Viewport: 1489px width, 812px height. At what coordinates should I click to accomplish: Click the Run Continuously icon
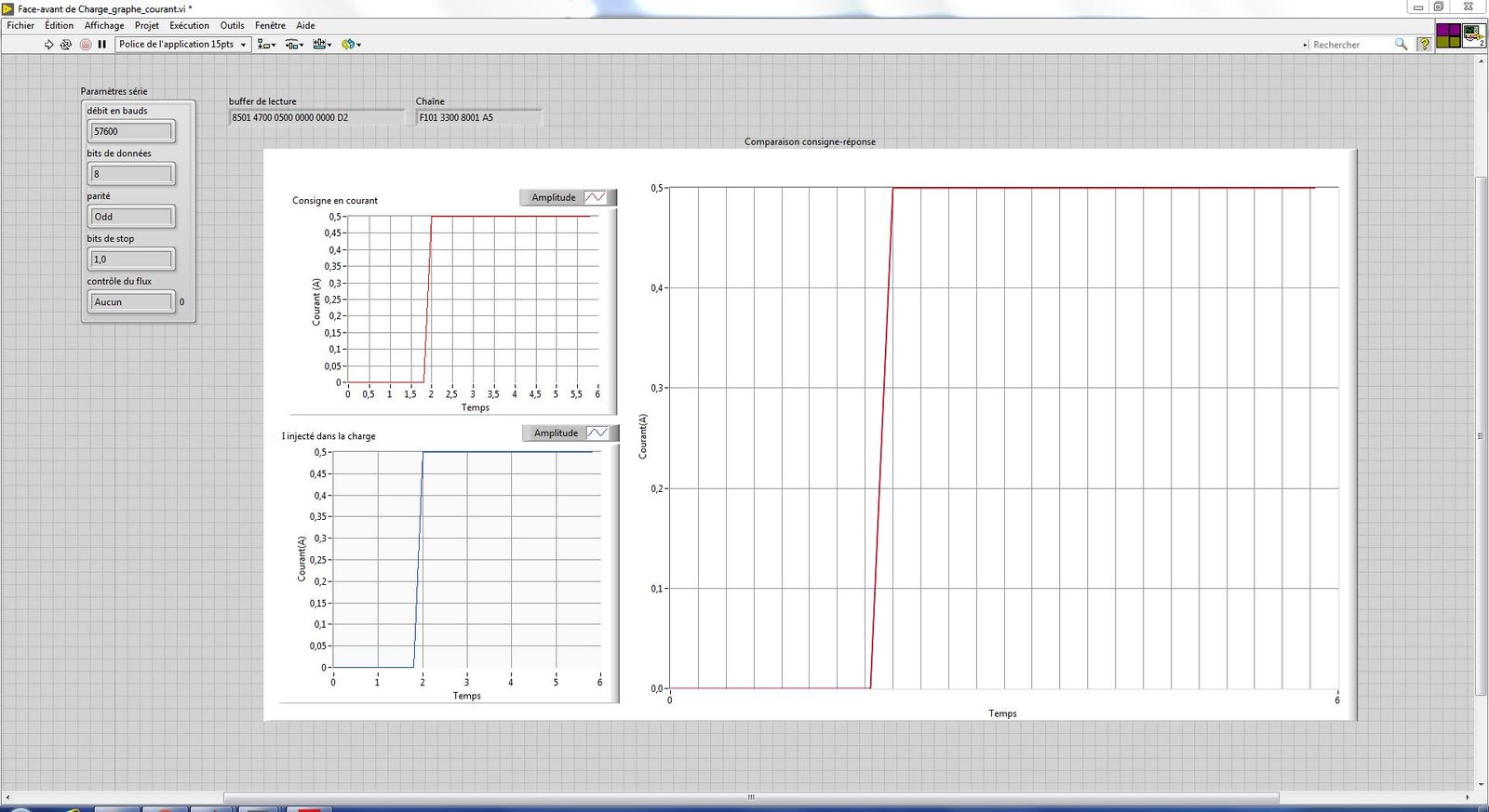point(66,45)
